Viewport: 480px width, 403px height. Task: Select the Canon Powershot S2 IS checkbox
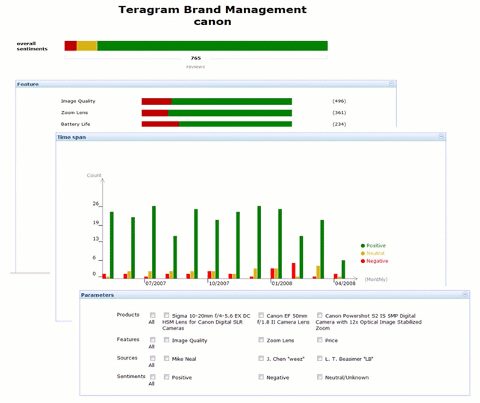coord(320,315)
